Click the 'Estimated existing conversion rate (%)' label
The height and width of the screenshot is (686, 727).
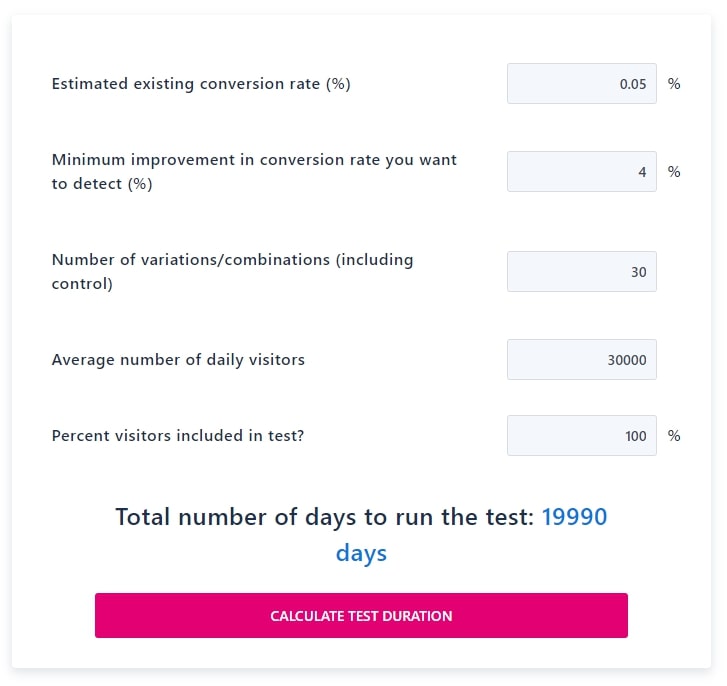(x=201, y=84)
